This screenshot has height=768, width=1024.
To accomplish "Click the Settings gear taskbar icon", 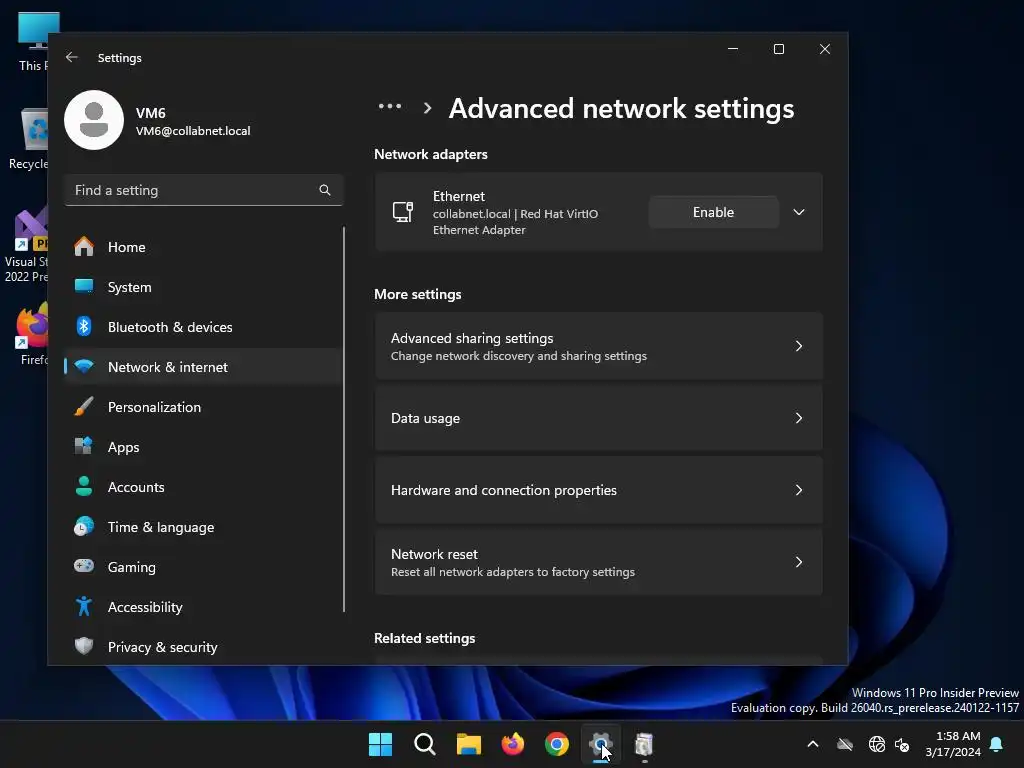I will pos(600,744).
